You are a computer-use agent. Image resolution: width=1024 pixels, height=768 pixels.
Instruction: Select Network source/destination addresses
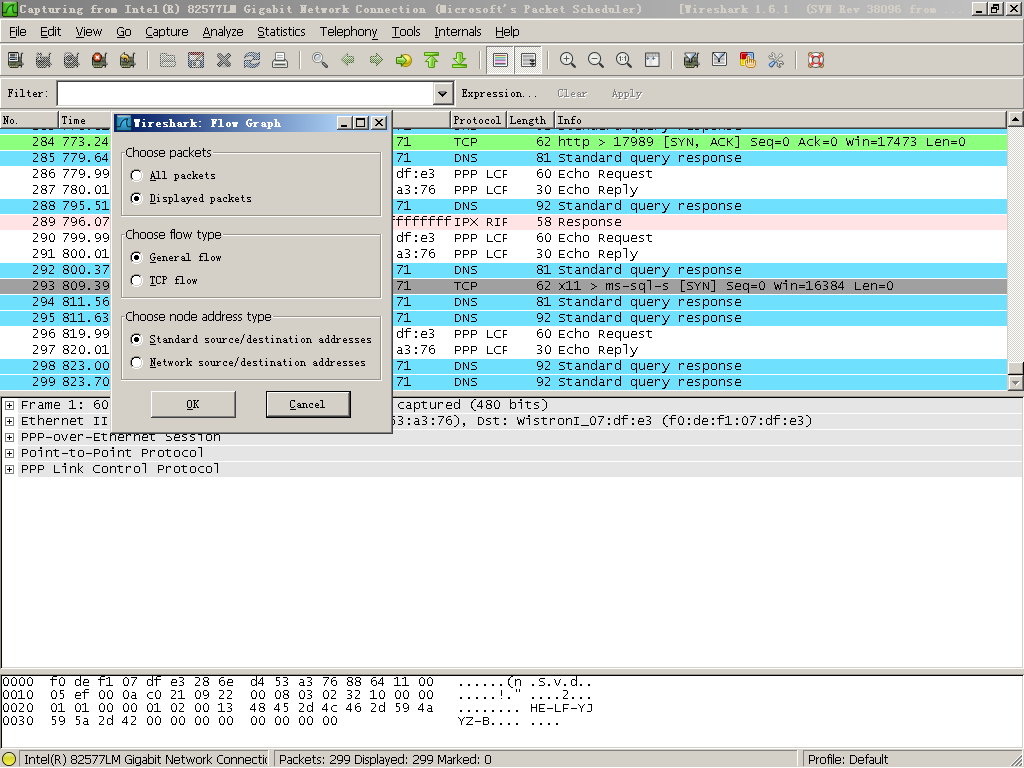[136, 362]
